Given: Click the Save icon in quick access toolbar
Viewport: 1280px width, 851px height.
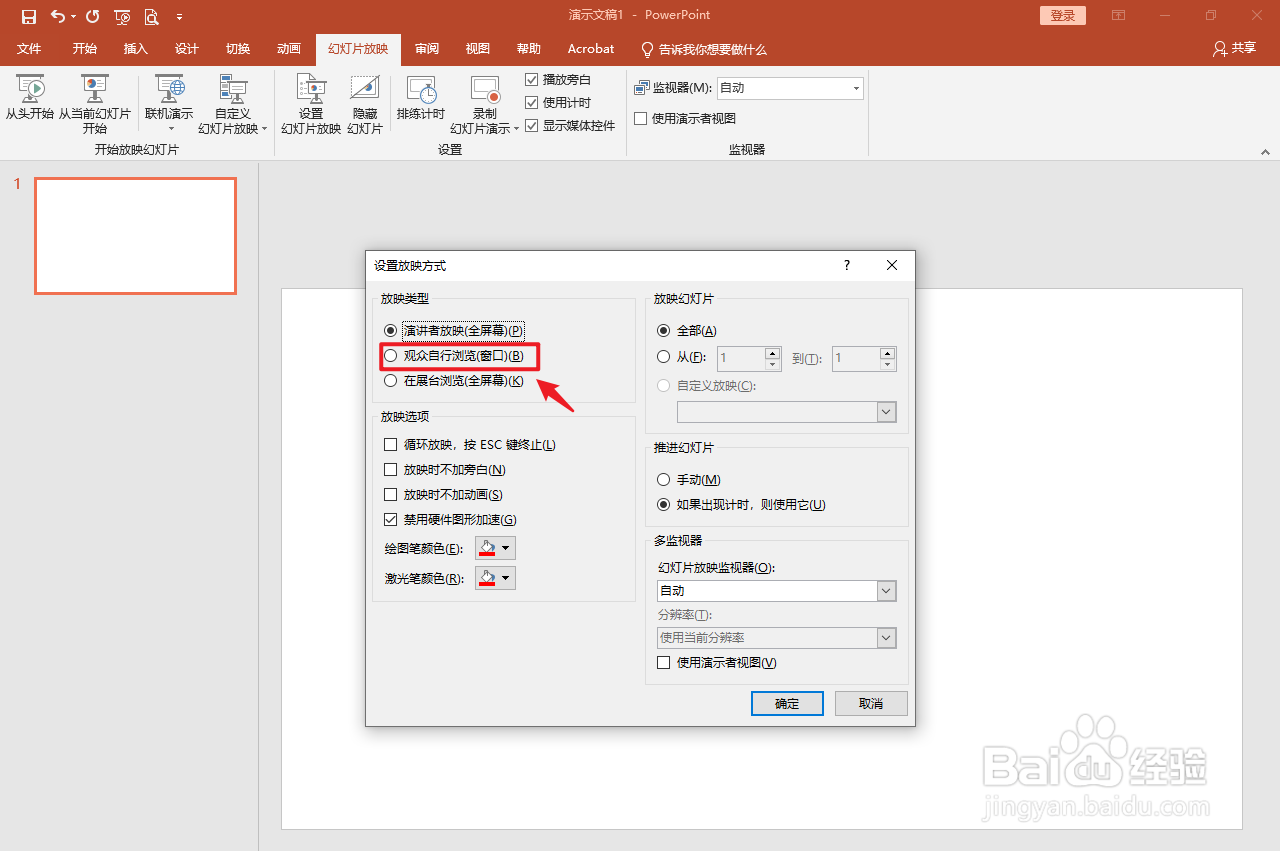Looking at the screenshot, I should point(29,16).
